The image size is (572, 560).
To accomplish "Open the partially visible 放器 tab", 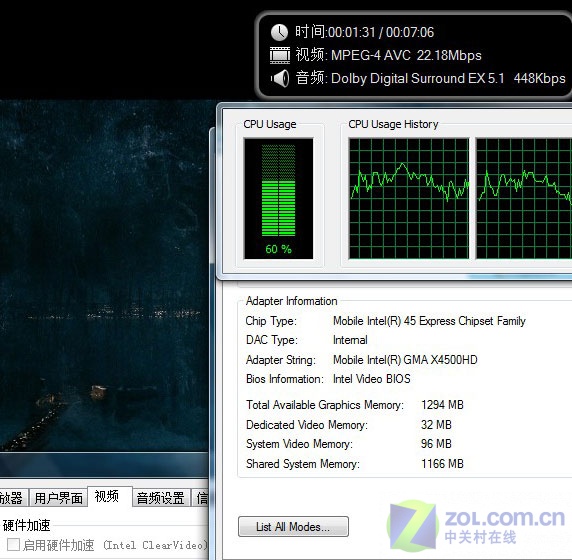I will coord(12,498).
